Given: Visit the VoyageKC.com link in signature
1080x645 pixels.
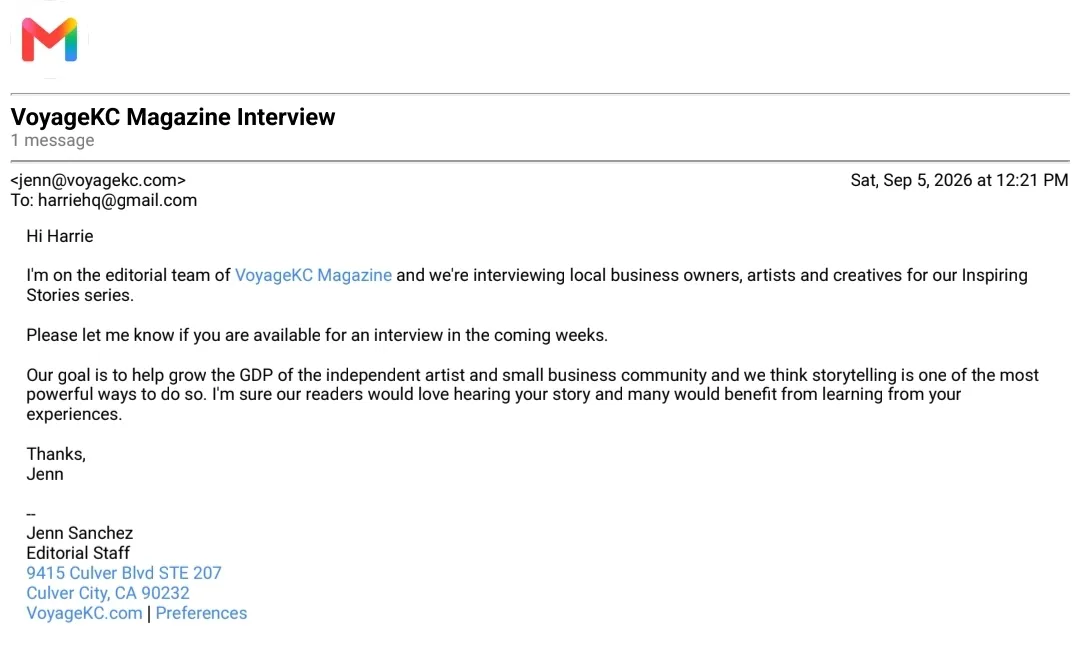Looking at the screenshot, I should 84,613.
